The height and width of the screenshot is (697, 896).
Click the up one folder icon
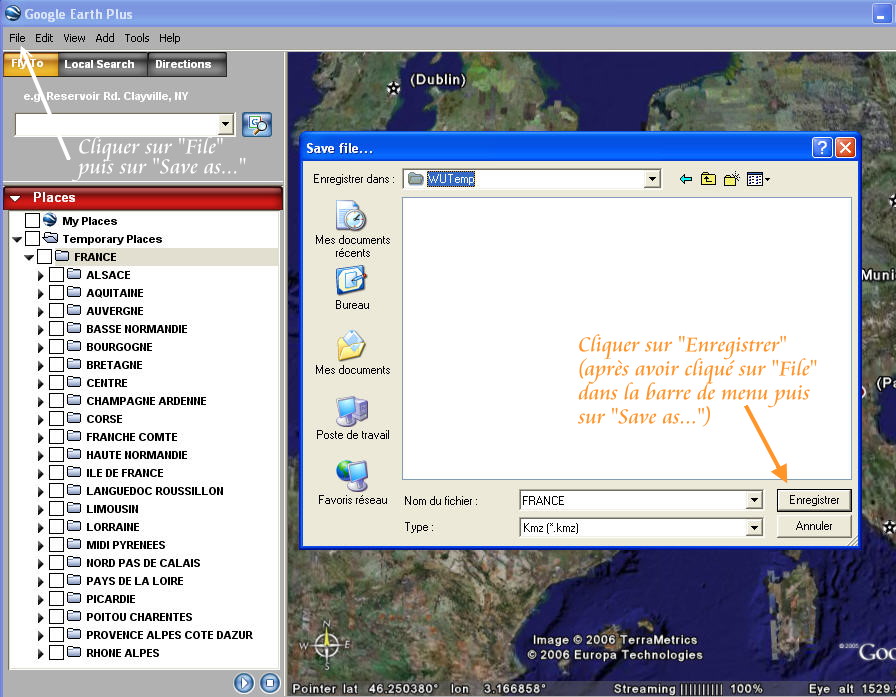pos(708,179)
